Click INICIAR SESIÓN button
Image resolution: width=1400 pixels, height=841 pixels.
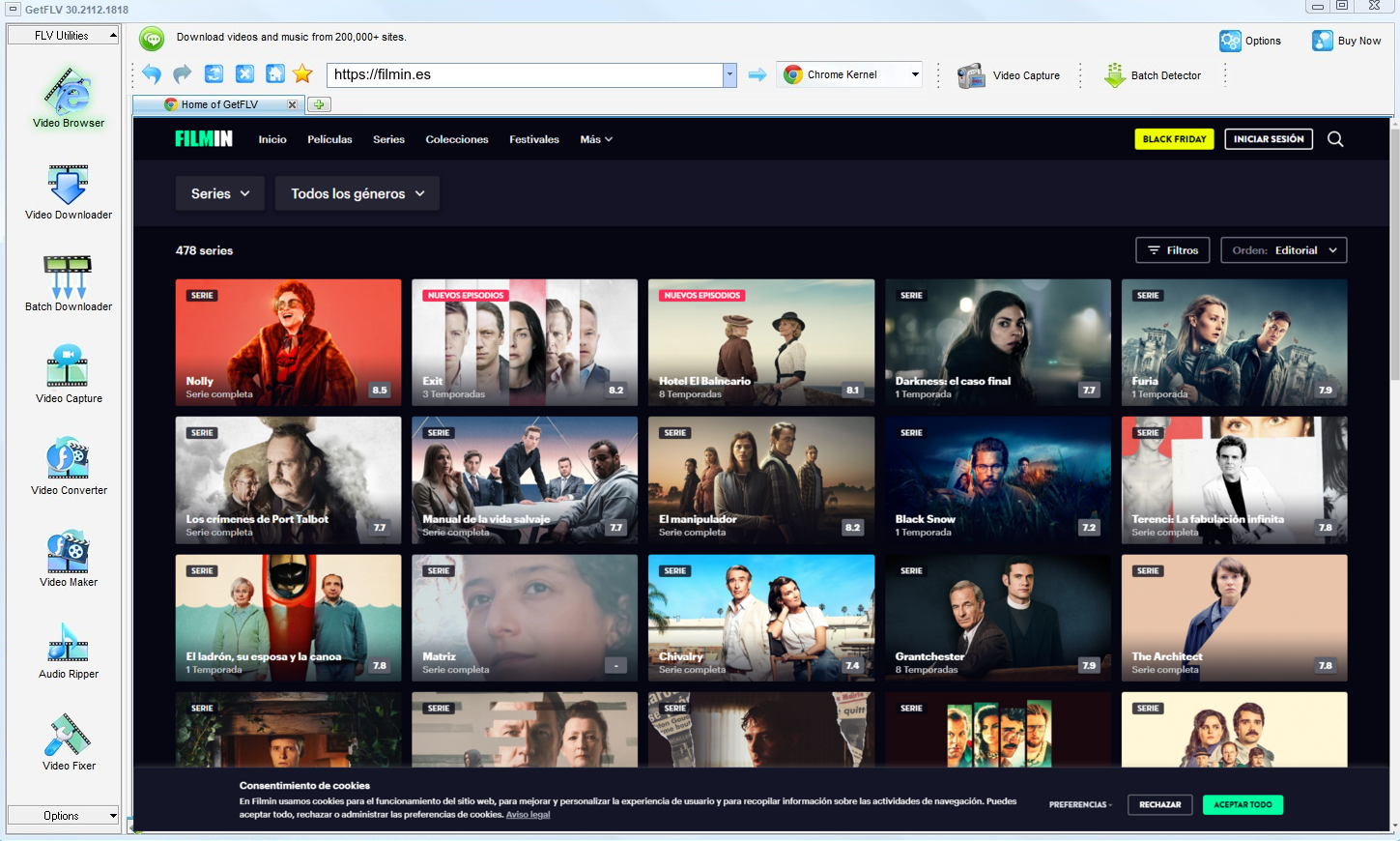pos(1269,139)
